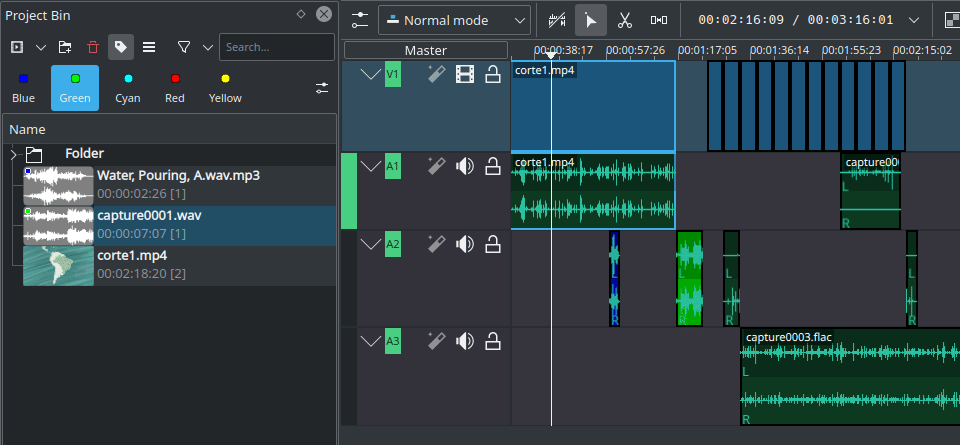
Task: Lock the V1 video track
Action: tap(493, 73)
